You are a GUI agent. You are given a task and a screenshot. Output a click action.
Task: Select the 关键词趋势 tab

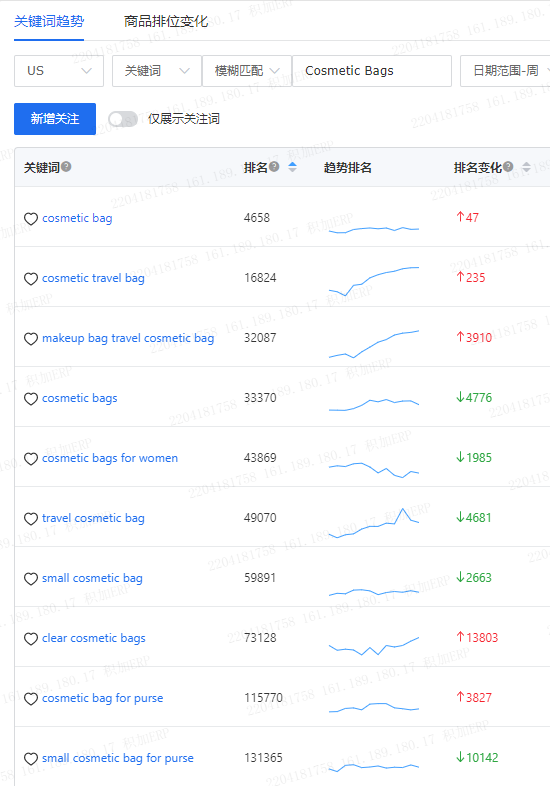coord(49,21)
